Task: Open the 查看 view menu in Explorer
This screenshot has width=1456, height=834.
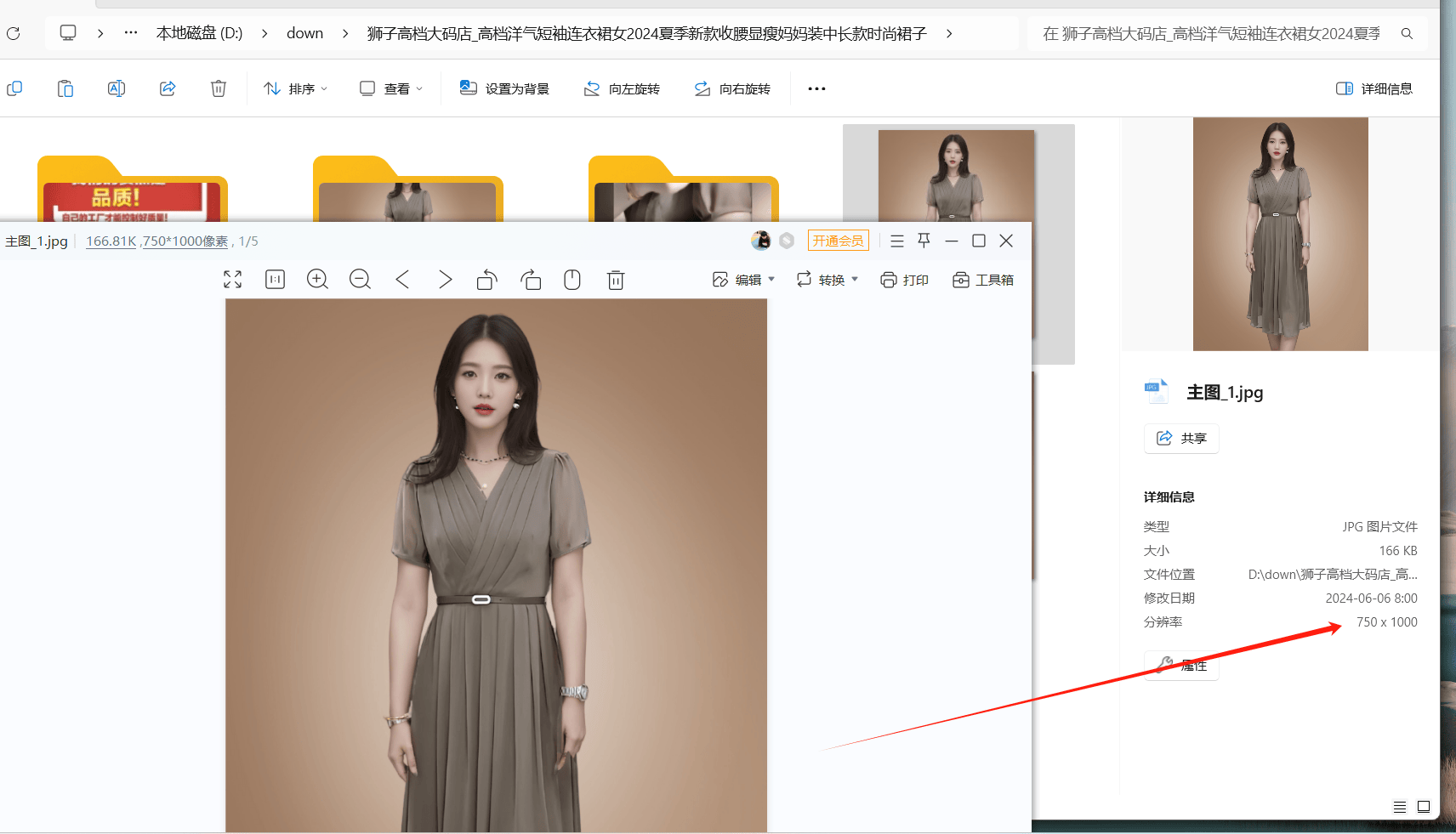Action: 390,88
